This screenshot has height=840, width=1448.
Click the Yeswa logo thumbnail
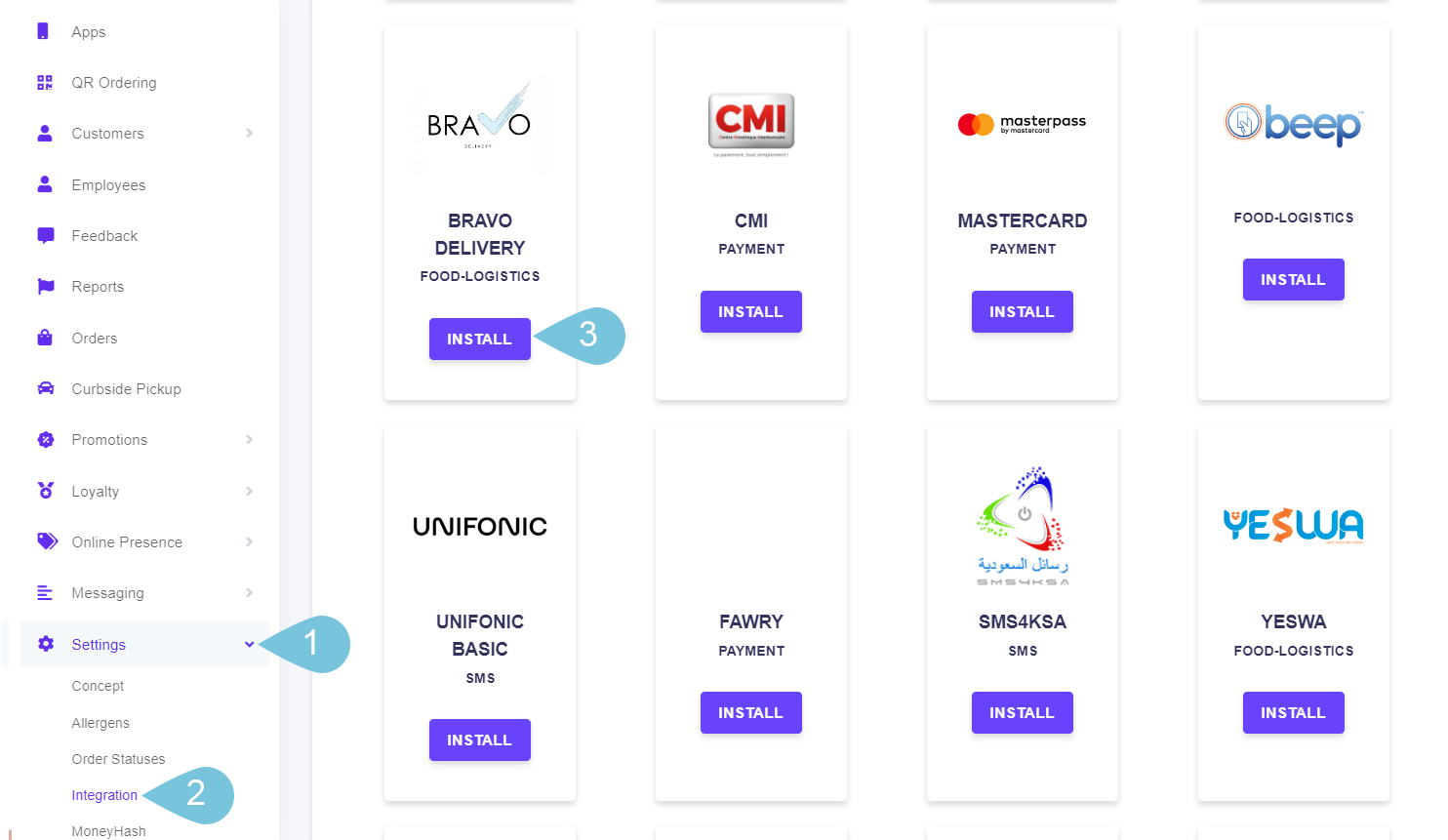tap(1294, 526)
